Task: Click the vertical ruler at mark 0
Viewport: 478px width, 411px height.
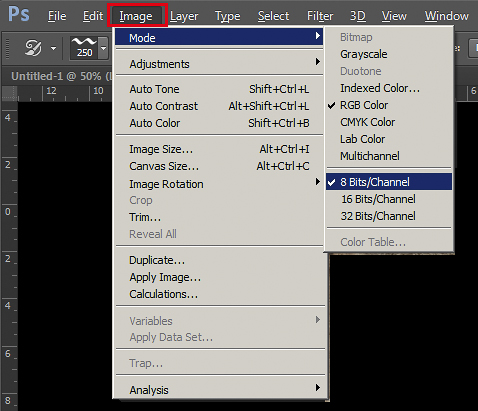Action: (x=8, y=212)
